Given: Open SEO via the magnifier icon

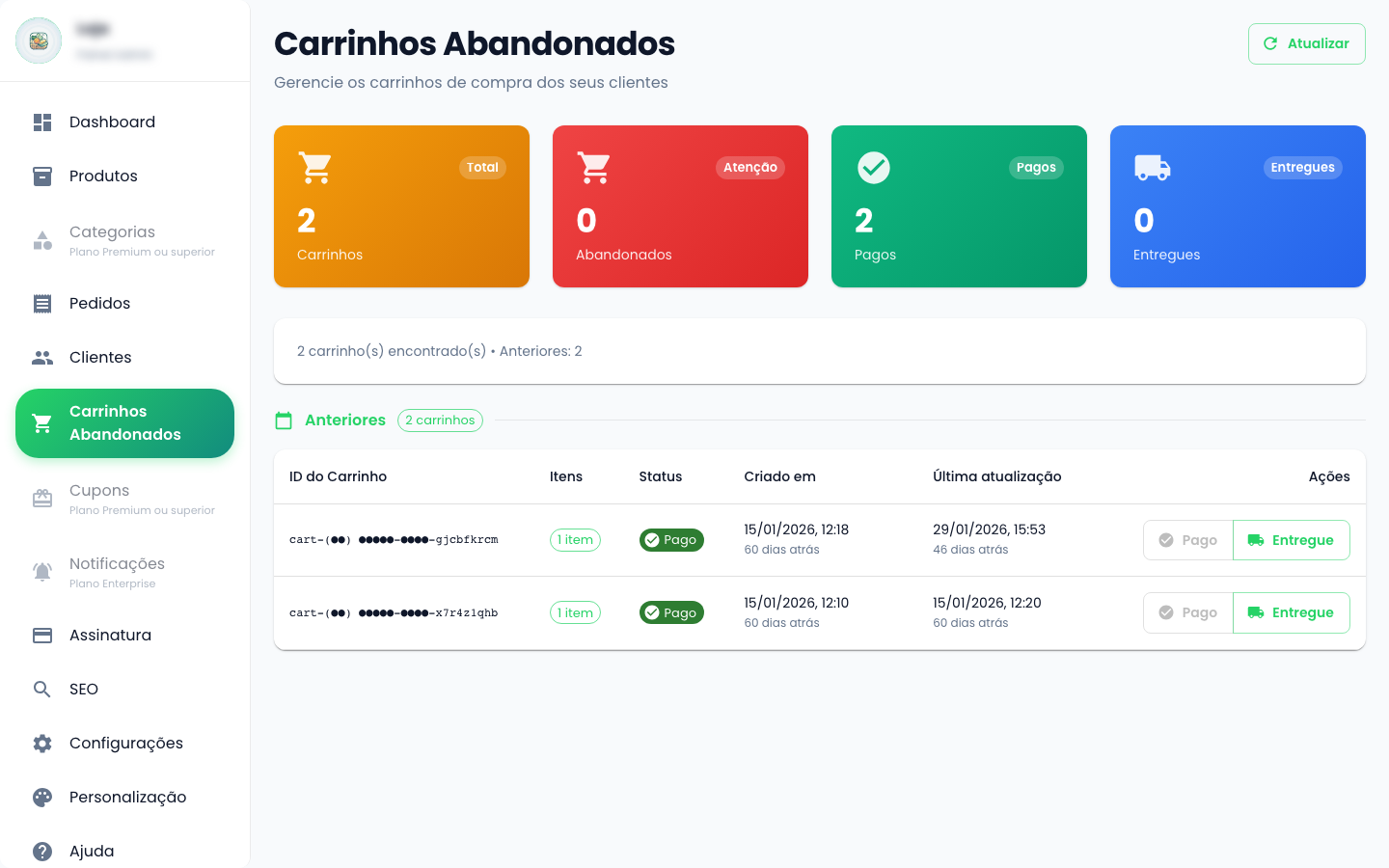Looking at the screenshot, I should click(x=42, y=689).
